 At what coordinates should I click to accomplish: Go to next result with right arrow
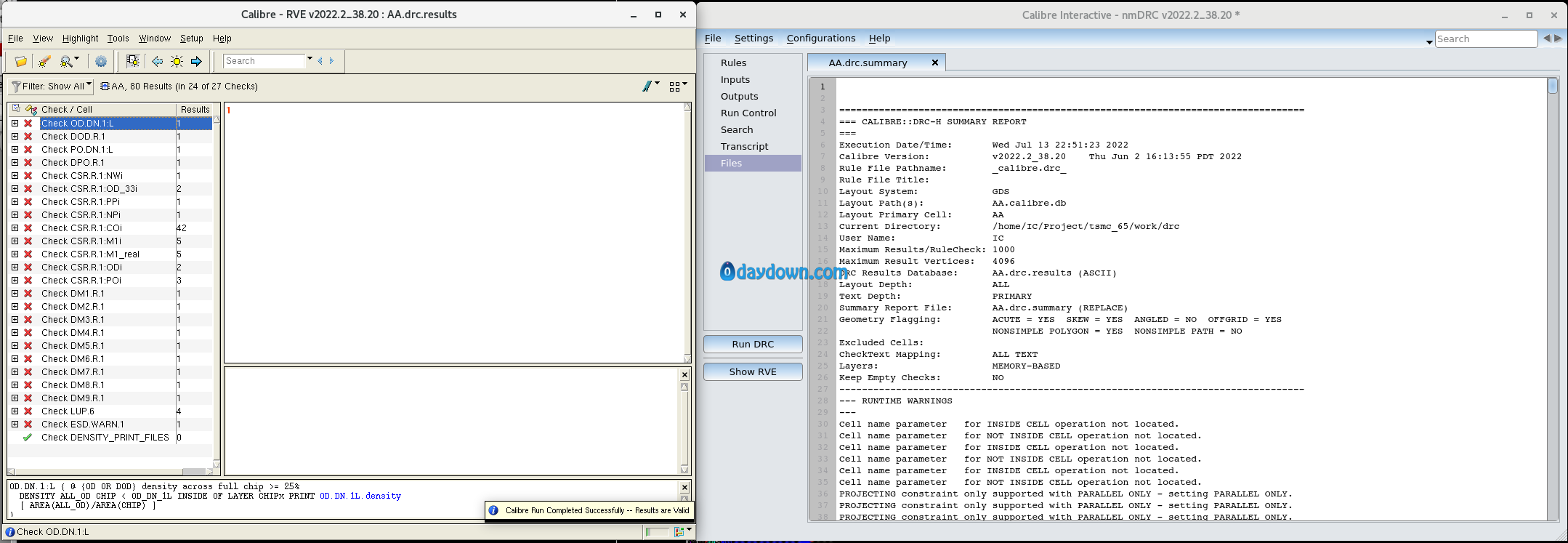pyautogui.click(x=196, y=62)
